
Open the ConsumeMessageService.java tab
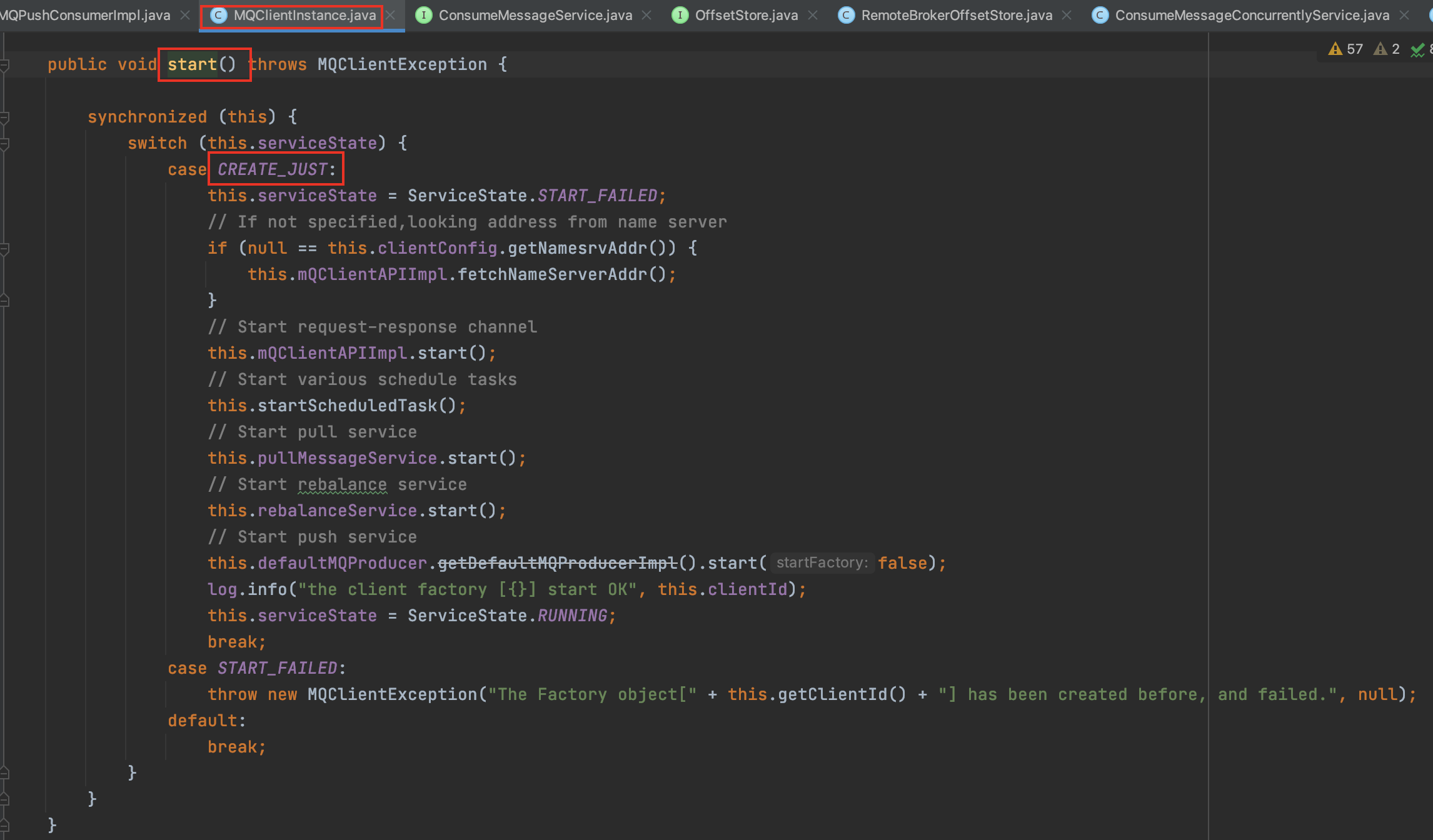(x=535, y=15)
